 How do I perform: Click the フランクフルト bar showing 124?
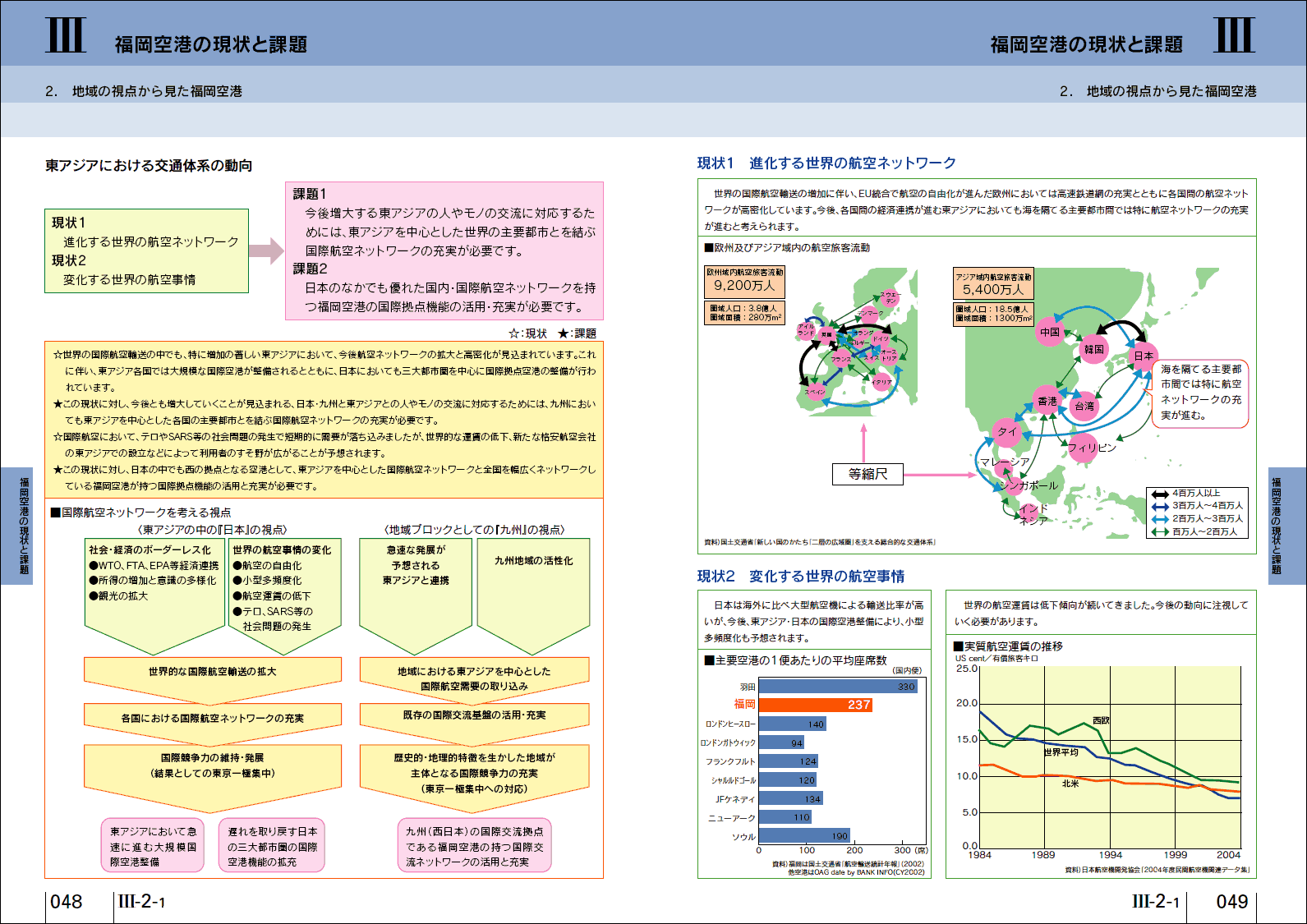pos(789,761)
